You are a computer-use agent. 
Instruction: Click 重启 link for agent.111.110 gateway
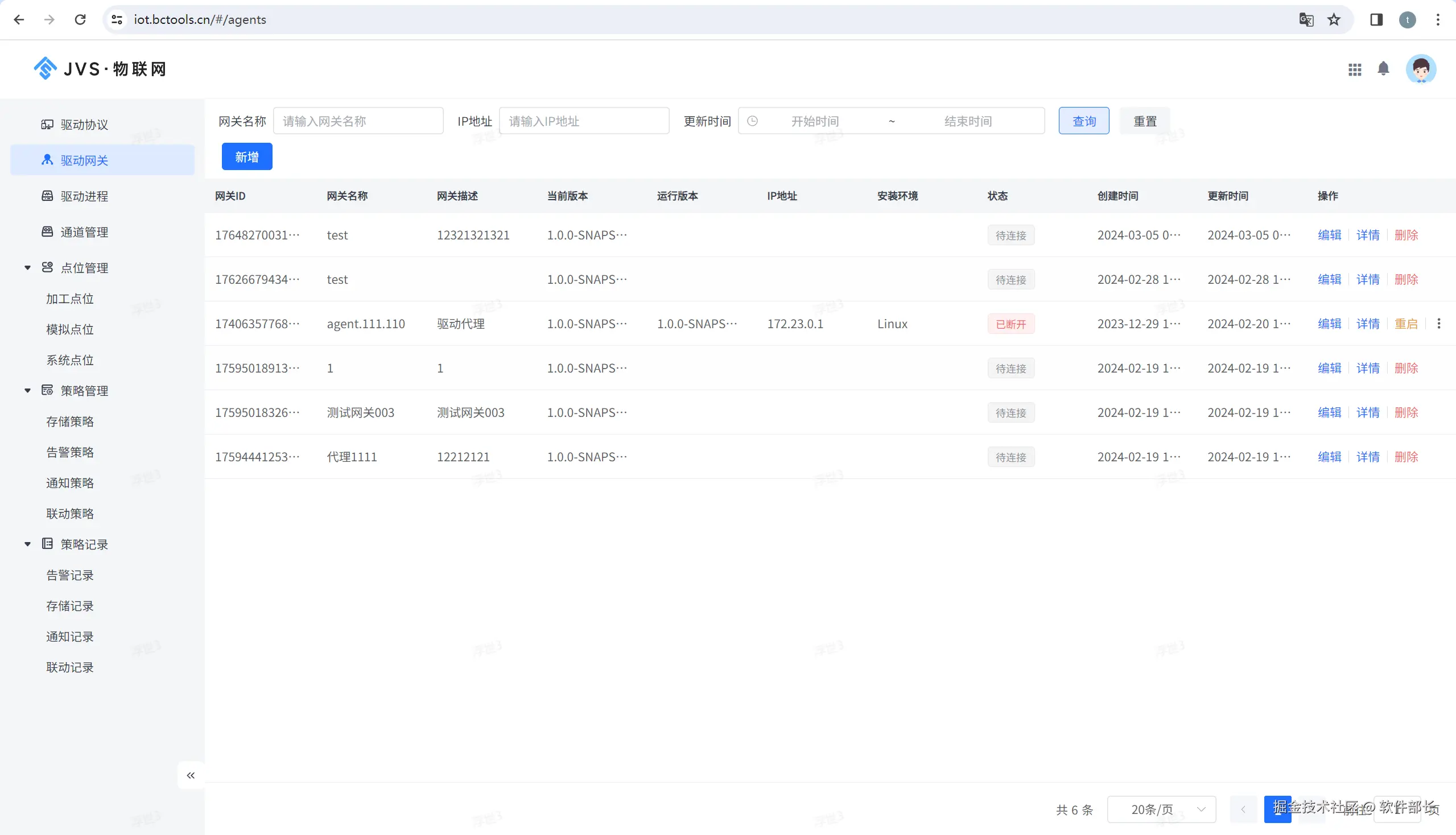pyautogui.click(x=1405, y=324)
